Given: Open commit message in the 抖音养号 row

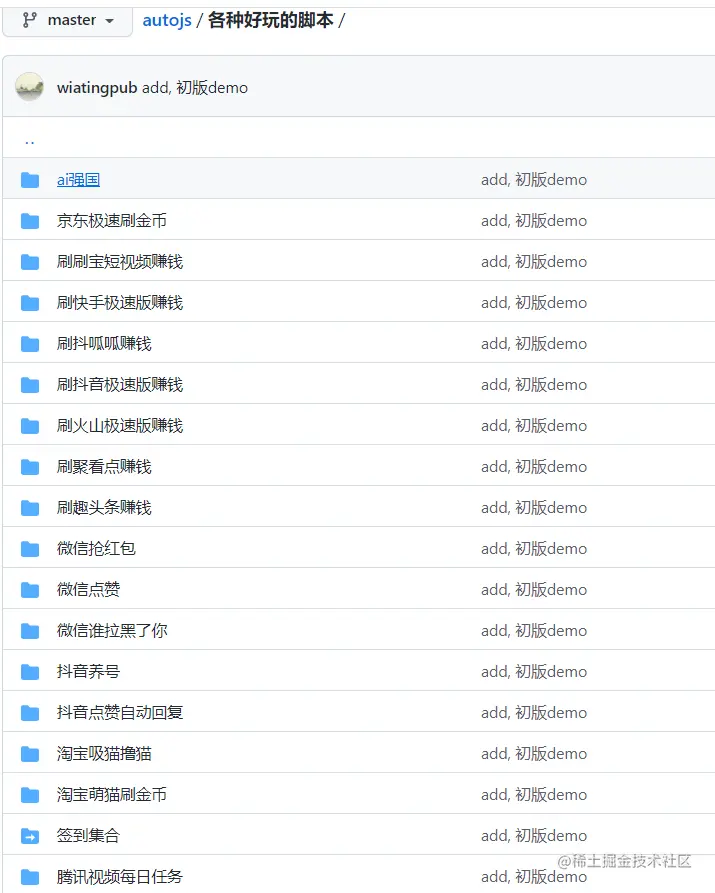Looking at the screenshot, I should (x=534, y=672).
